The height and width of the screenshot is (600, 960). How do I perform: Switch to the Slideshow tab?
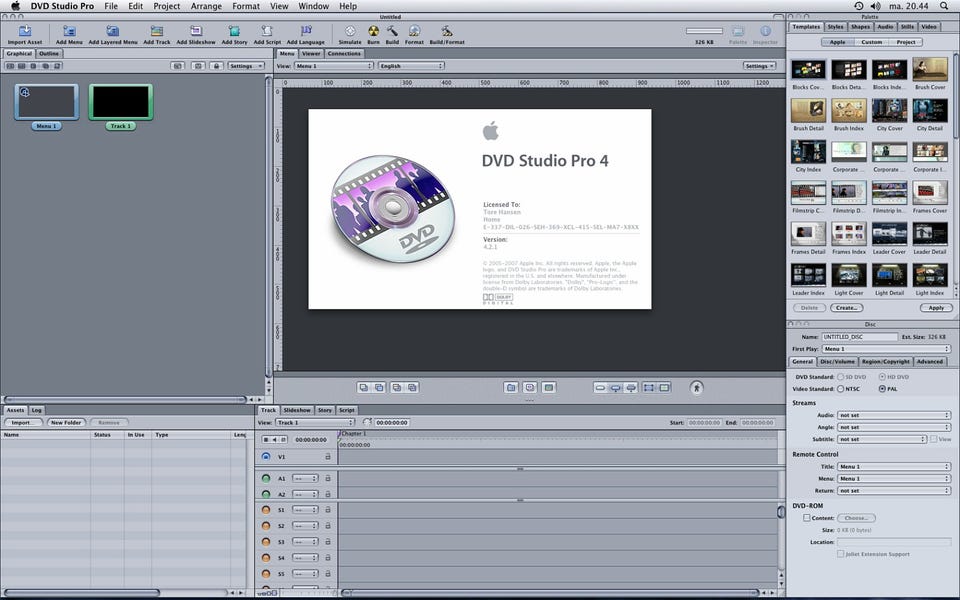(296, 410)
